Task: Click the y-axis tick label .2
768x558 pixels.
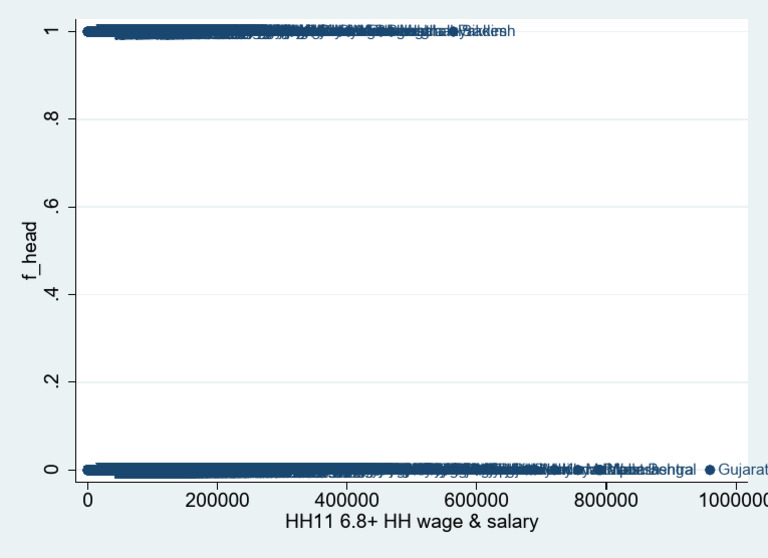Action: (51, 381)
